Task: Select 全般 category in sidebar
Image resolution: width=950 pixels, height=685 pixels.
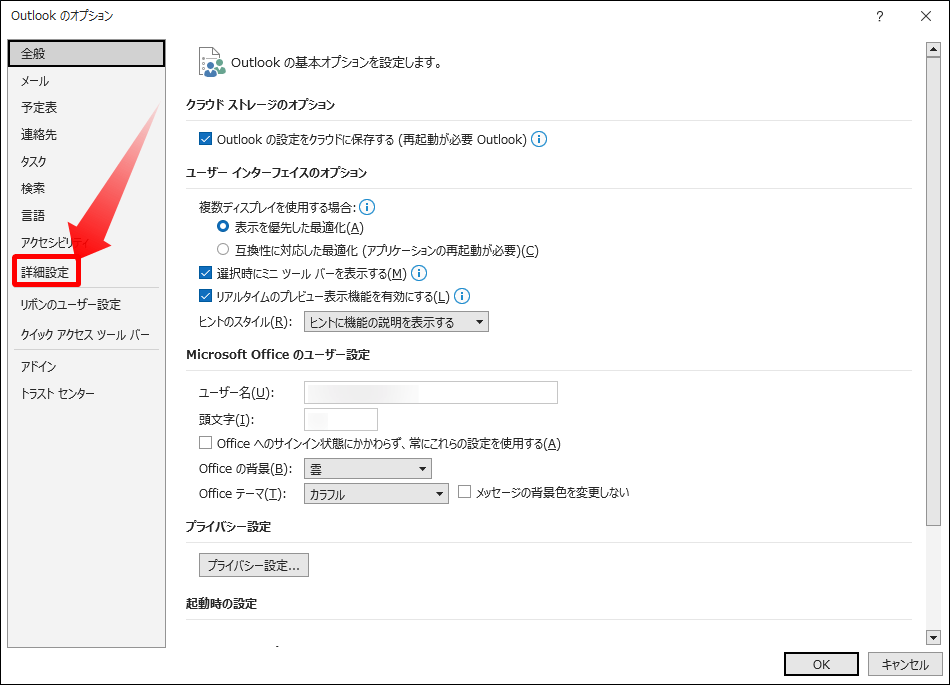Action: pyautogui.click(x=87, y=53)
